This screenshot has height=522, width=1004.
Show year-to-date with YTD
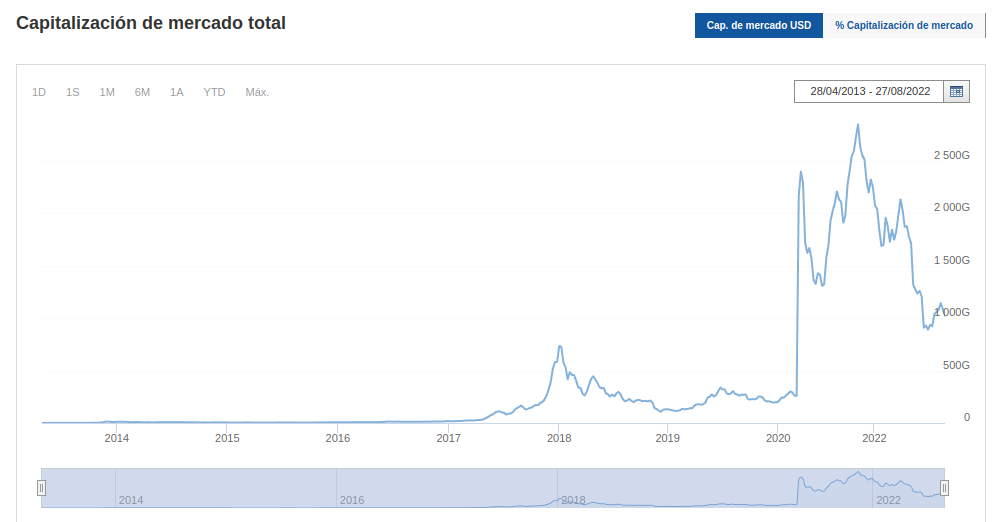tap(215, 92)
